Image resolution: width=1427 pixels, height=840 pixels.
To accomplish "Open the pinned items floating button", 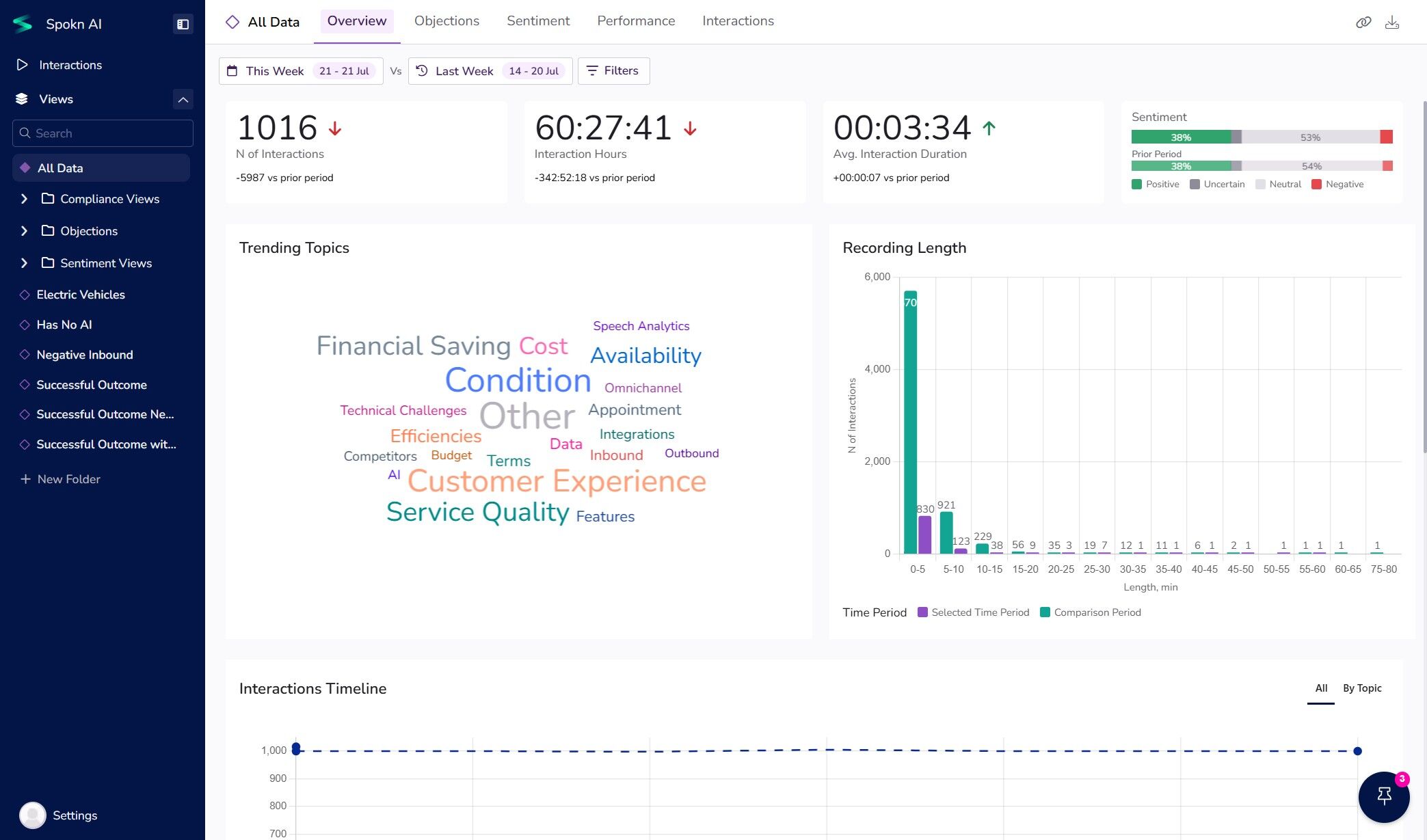I will pyautogui.click(x=1384, y=796).
